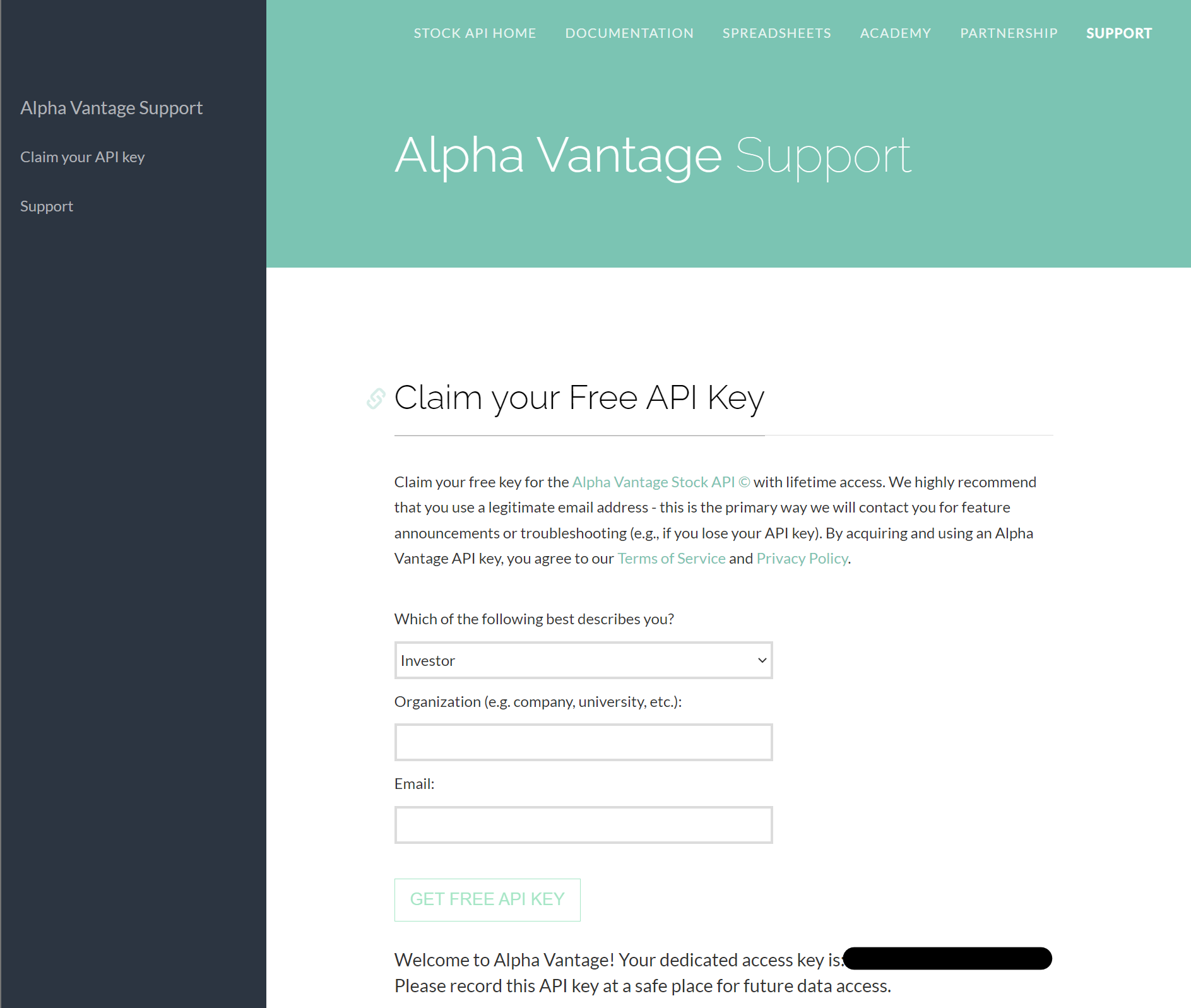
Task: Switch to the DOCUMENTATION page
Action: point(629,33)
